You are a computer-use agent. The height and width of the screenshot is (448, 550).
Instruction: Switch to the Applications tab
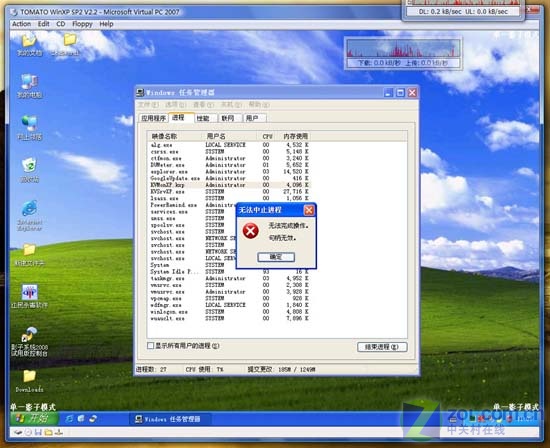coord(153,118)
